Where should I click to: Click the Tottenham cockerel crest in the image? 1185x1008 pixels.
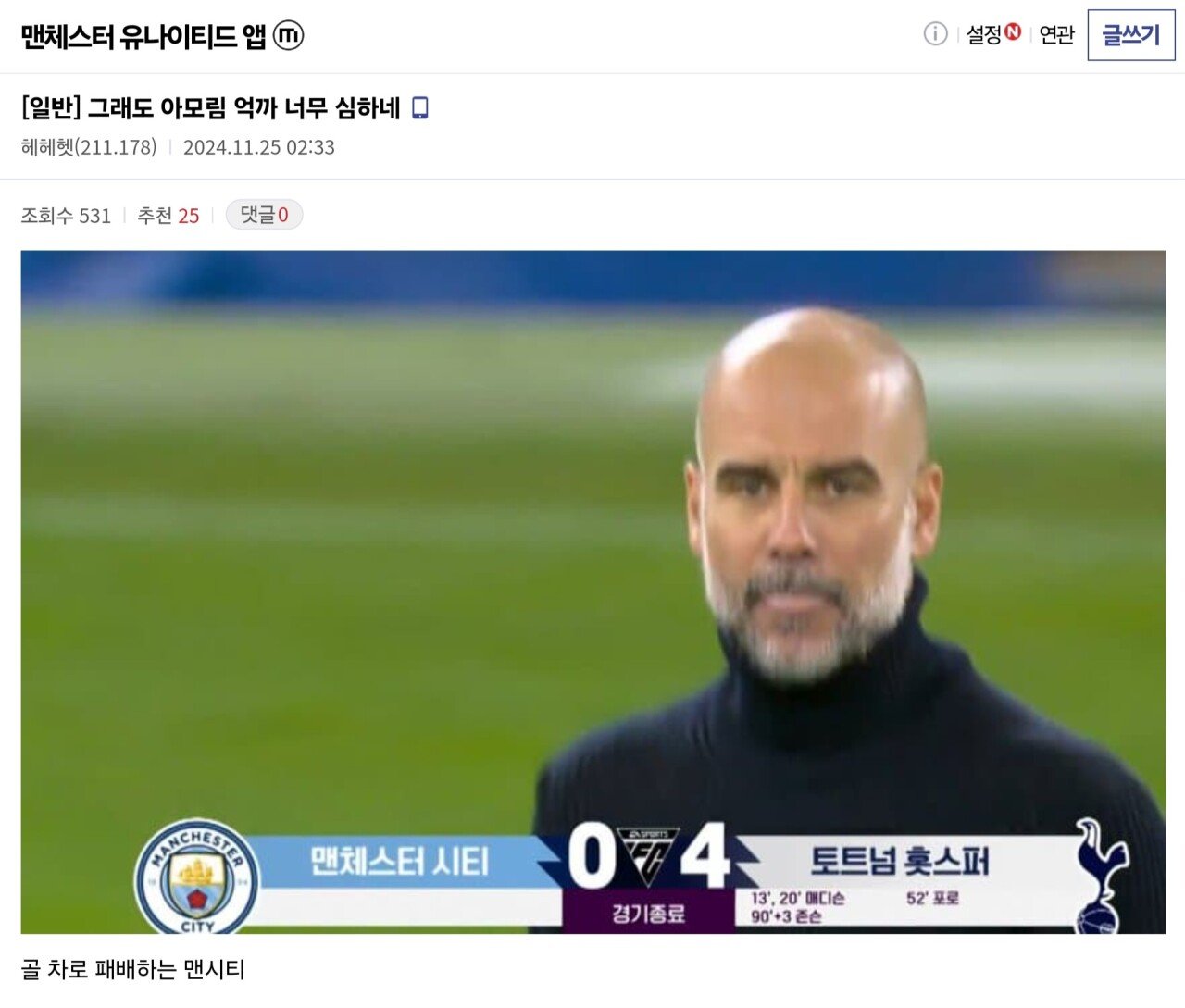point(1101,876)
